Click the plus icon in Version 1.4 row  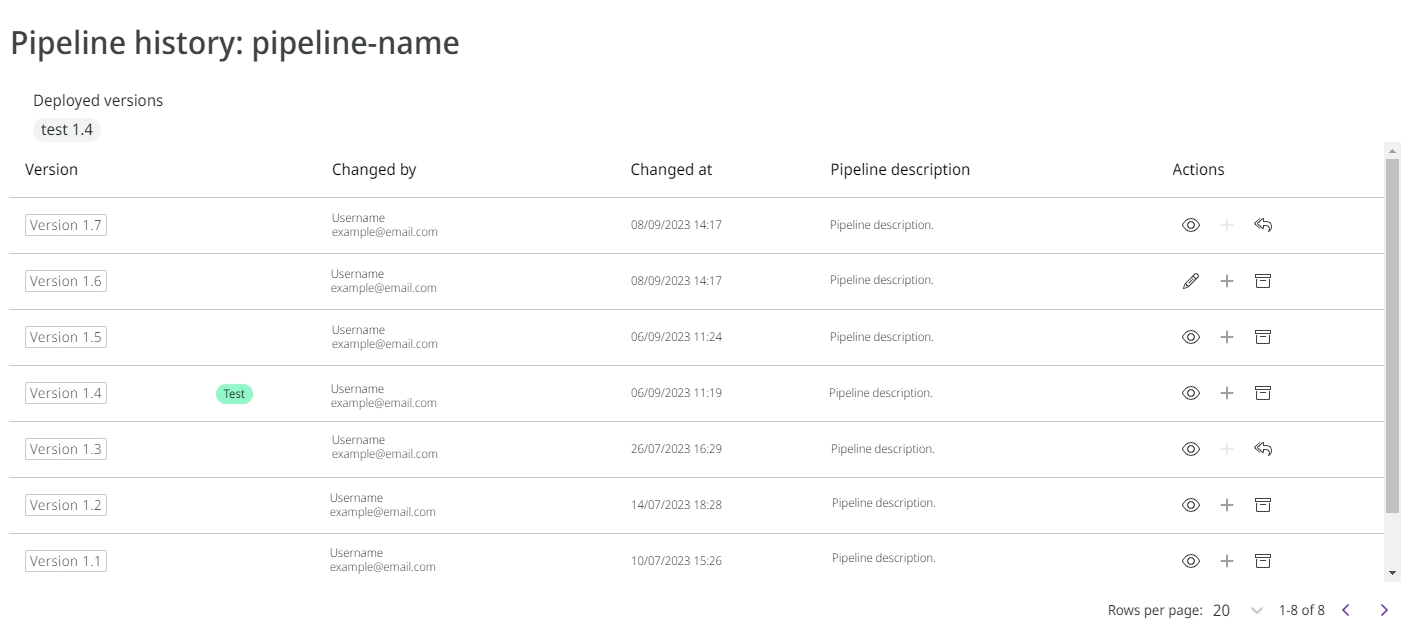[1227, 393]
